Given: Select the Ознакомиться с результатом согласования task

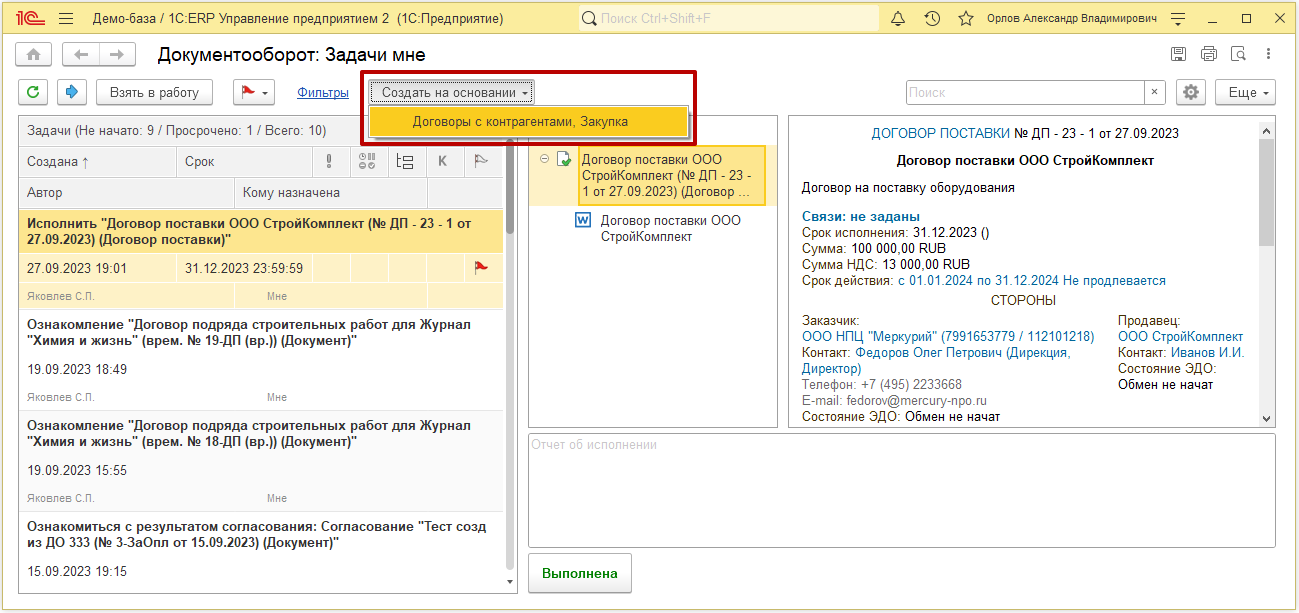Looking at the screenshot, I should click(261, 535).
